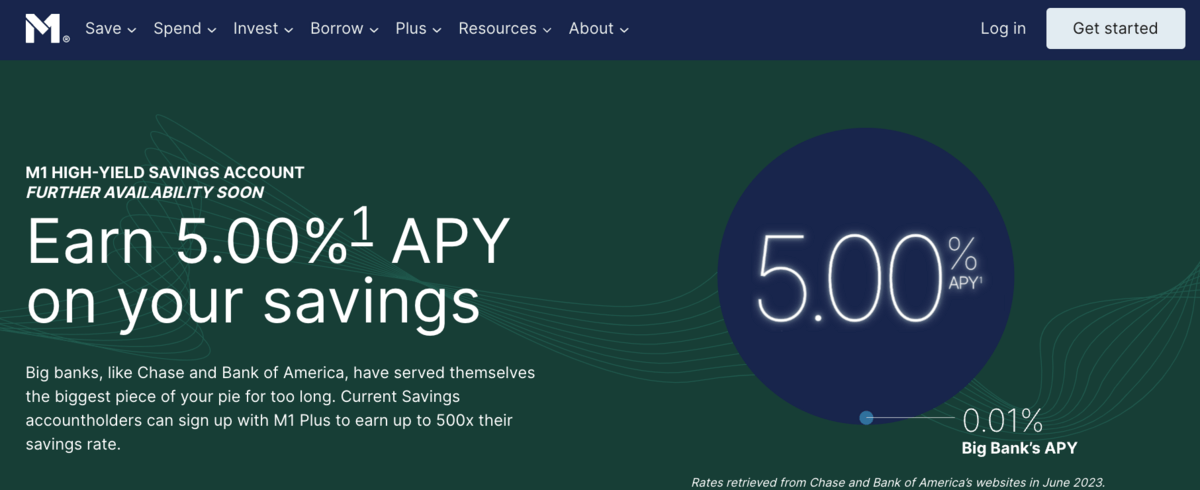
Task: Click the paragraph mentioning Chase and Bank of America
Action: (281, 408)
